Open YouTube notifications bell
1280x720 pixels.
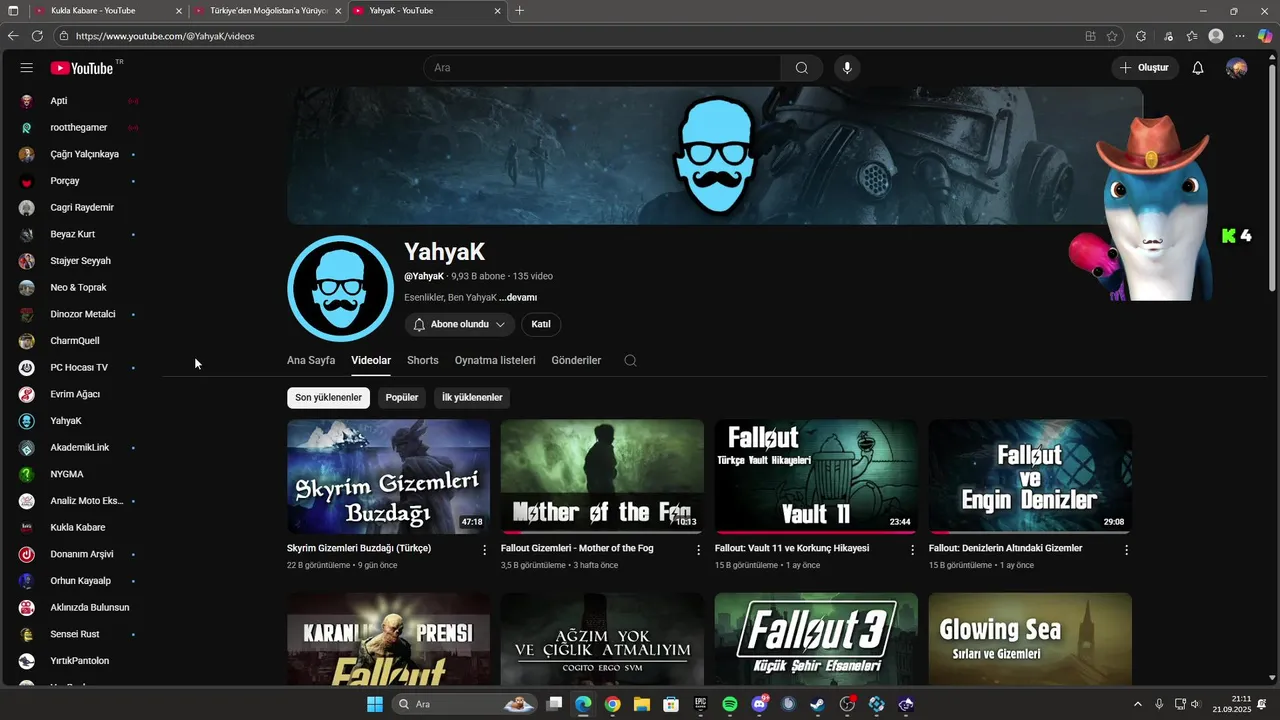[1197, 68]
